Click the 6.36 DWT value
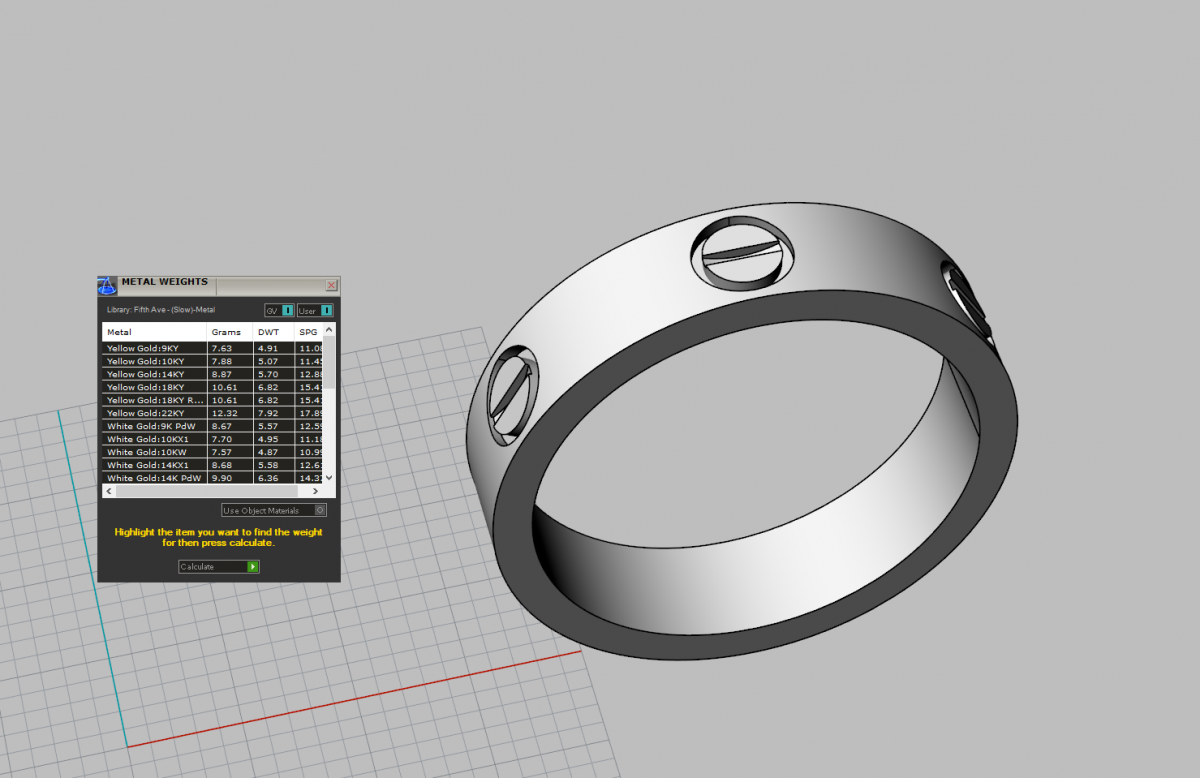Image resolution: width=1200 pixels, height=778 pixels. [x=268, y=478]
